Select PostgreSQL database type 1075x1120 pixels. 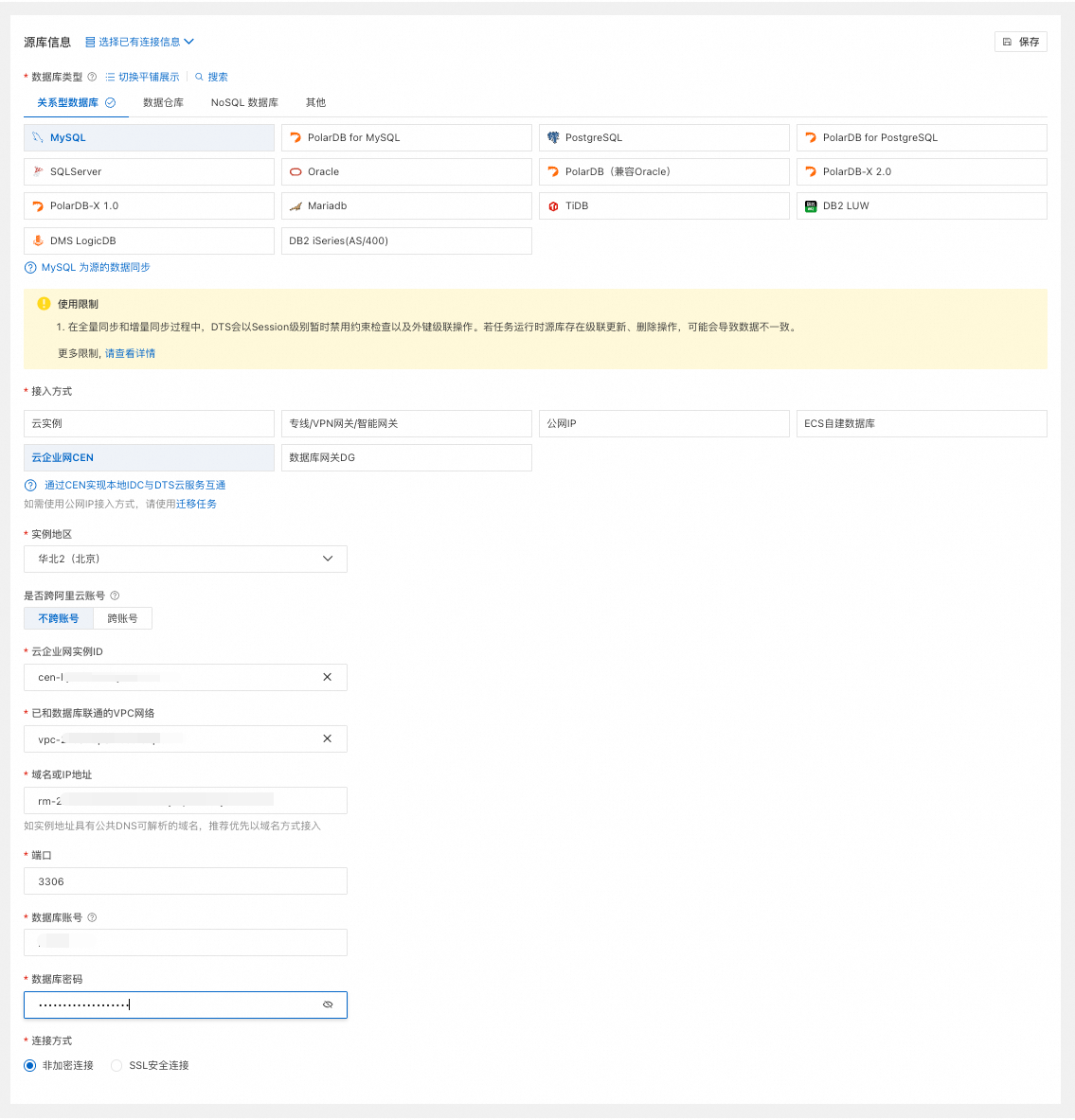[664, 138]
